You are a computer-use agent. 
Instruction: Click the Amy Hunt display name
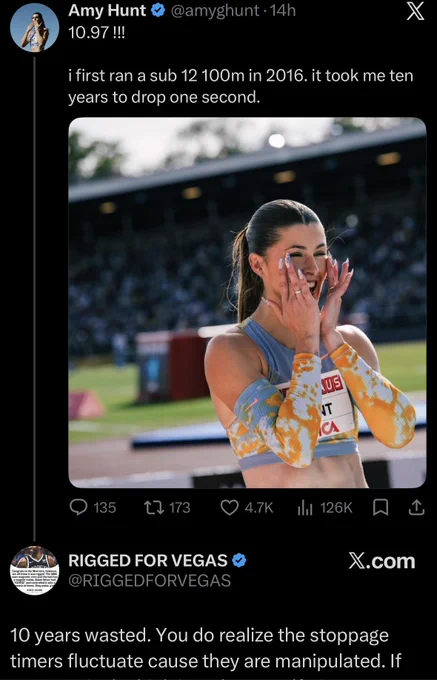[107, 11]
